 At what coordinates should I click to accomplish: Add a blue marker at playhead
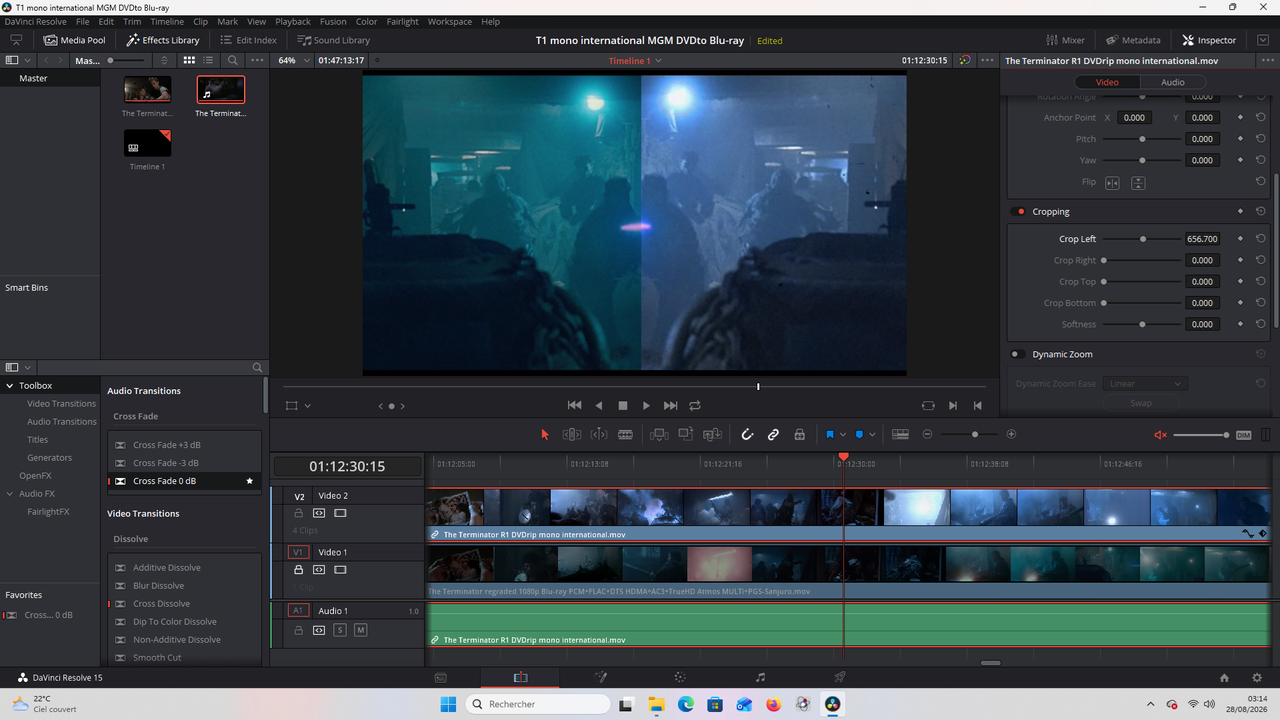click(x=859, y=434)
